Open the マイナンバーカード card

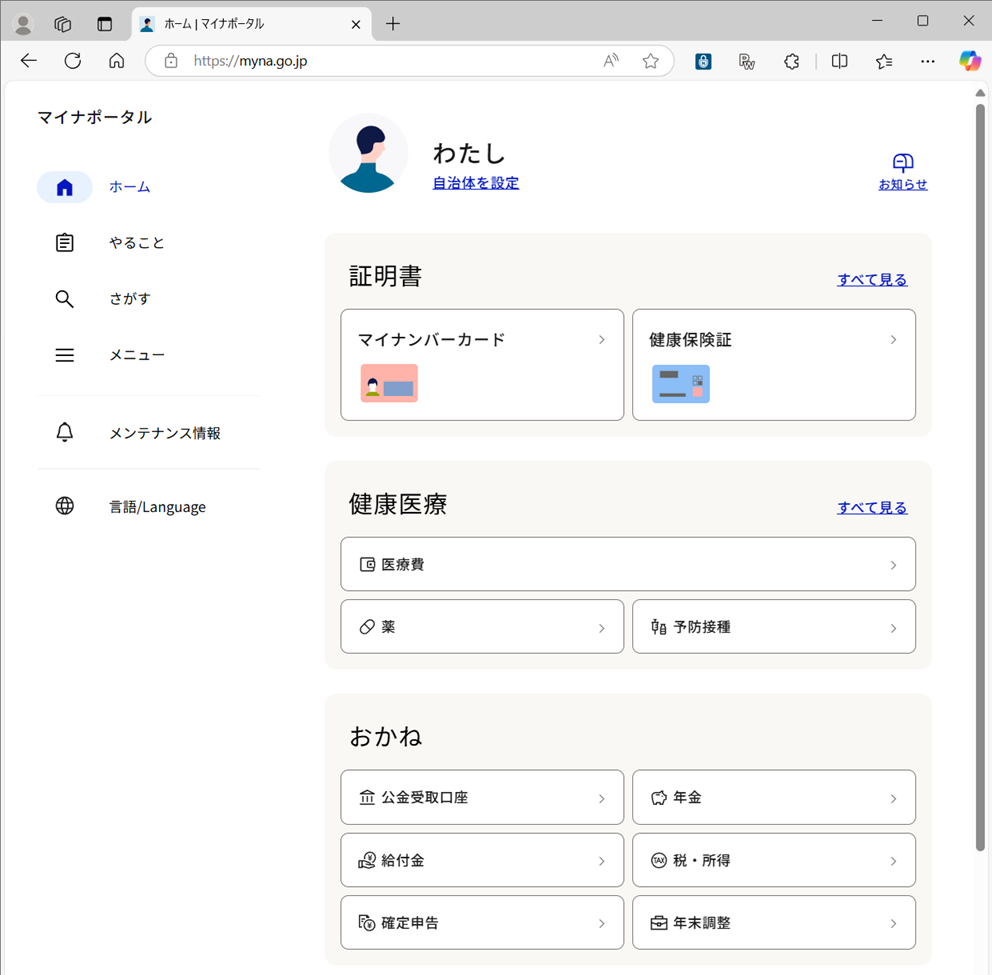482,364
